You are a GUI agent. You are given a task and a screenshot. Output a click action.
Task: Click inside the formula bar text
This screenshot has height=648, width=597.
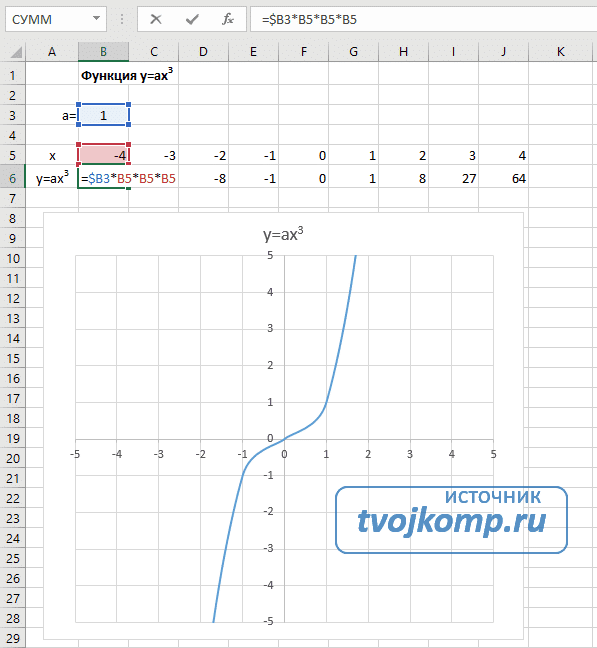tap(423, 19)
